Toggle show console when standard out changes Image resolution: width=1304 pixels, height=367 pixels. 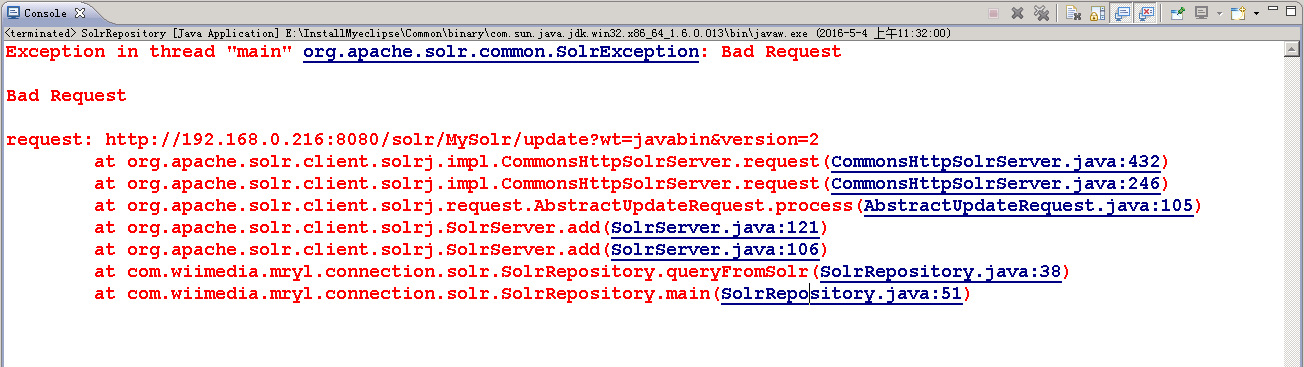(1121, 13)
